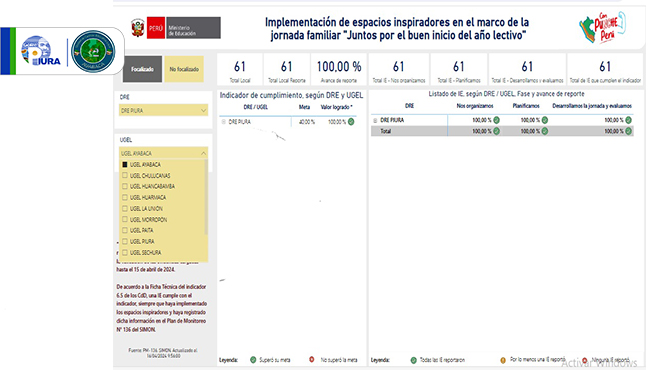
Task: Click Total row Desarrollamos green icon
Action: (x=628, y=131)
